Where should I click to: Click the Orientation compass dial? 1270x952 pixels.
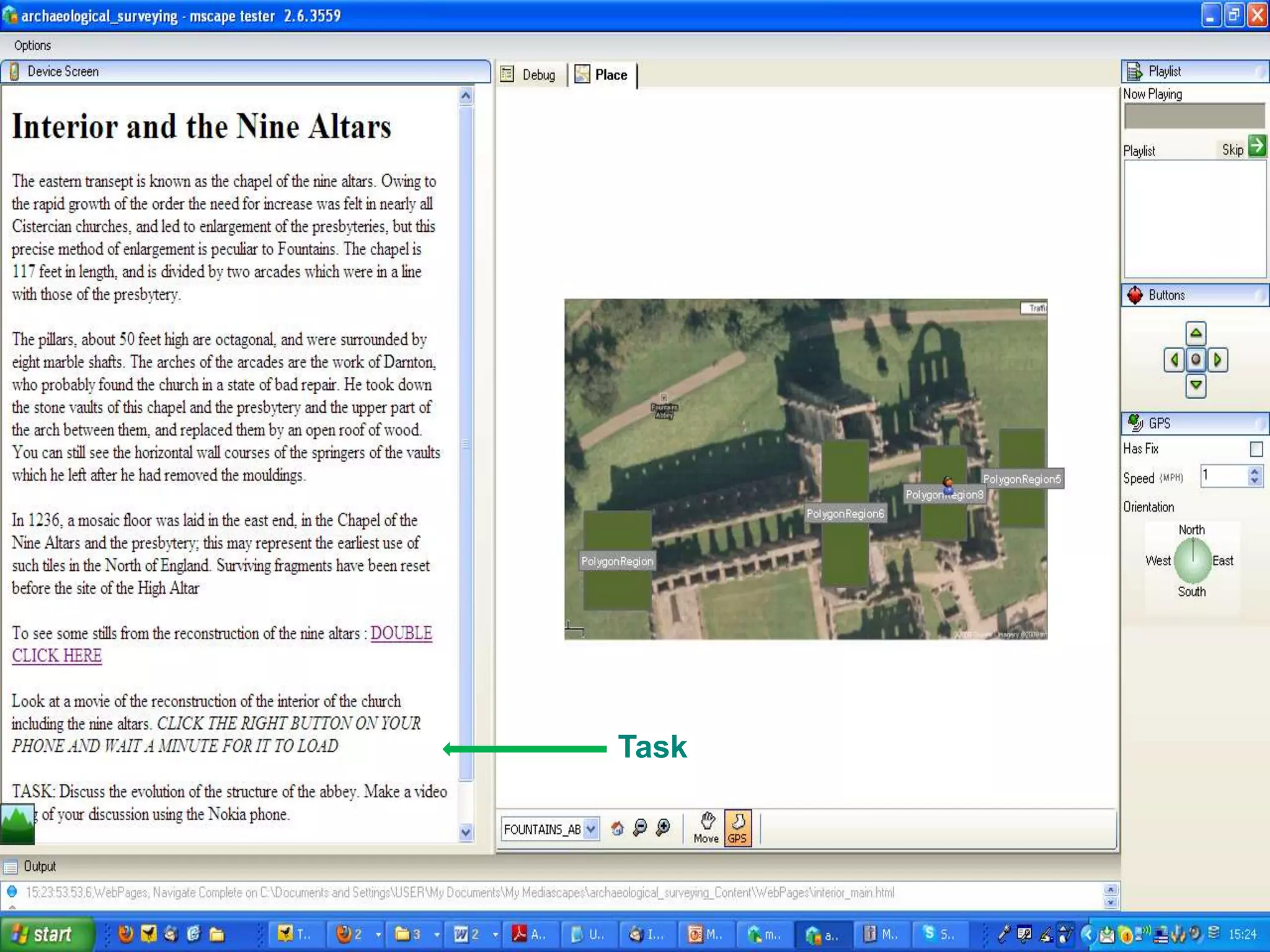(1192, 560)
